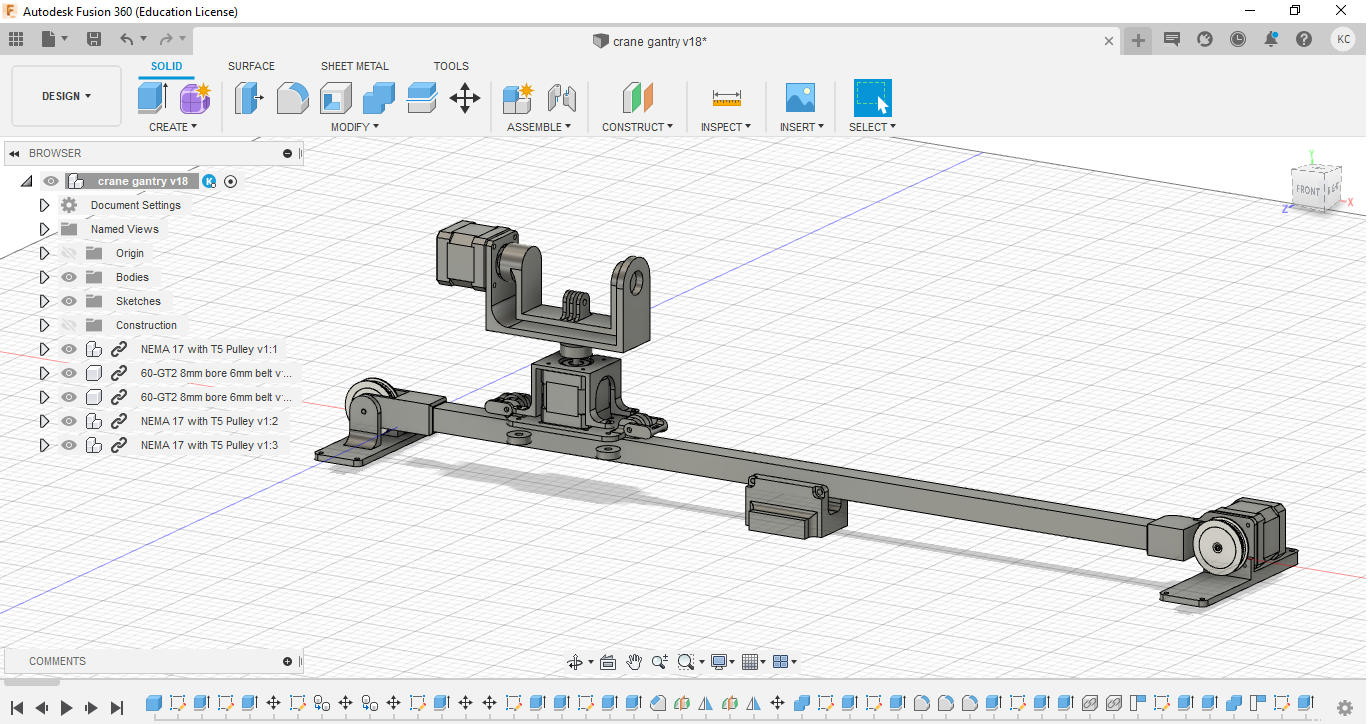Select the Extrude tool
1368x724 pixels.
[x=152, y=98]
